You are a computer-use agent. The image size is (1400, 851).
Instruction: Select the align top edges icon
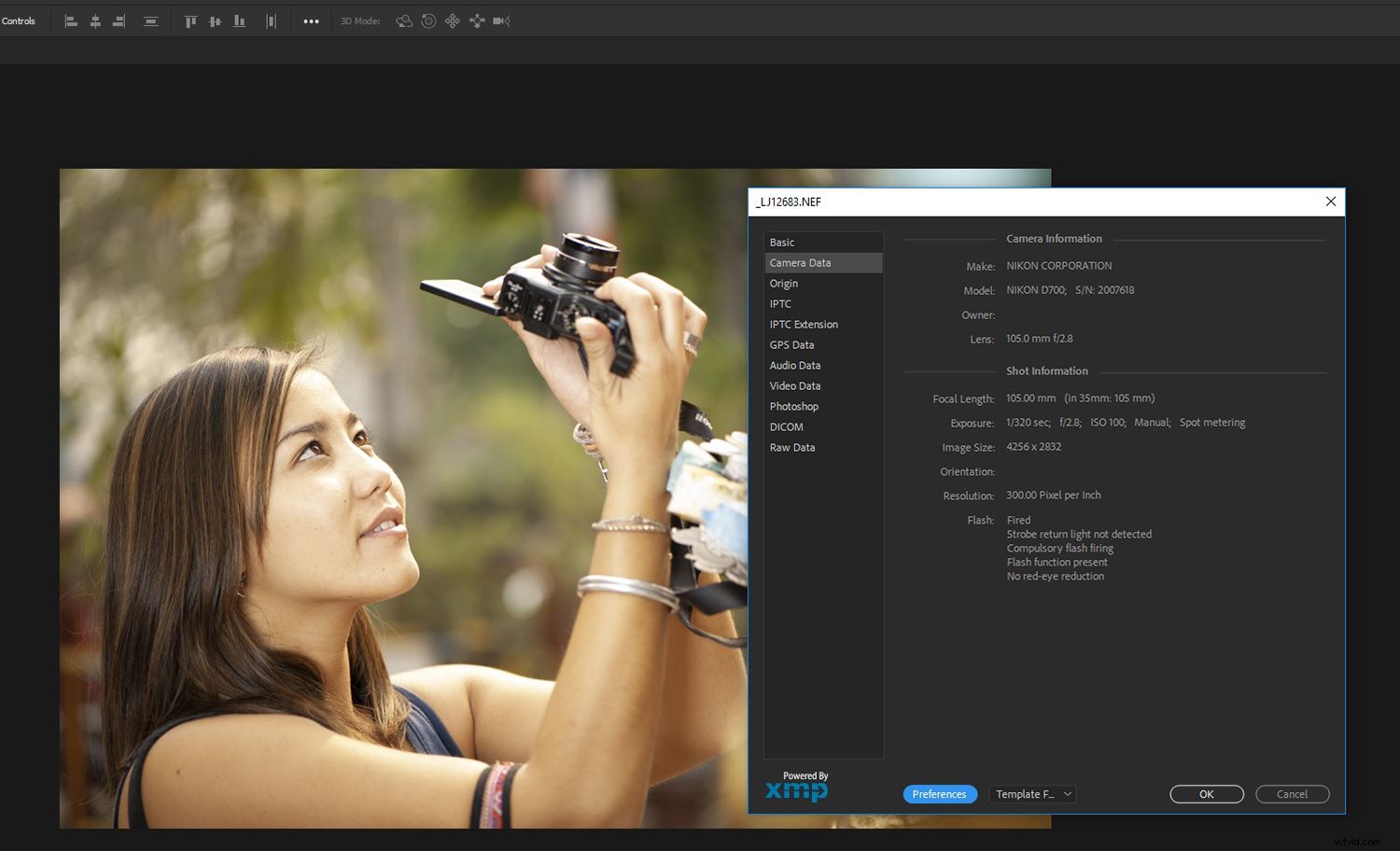pos(190,21)
